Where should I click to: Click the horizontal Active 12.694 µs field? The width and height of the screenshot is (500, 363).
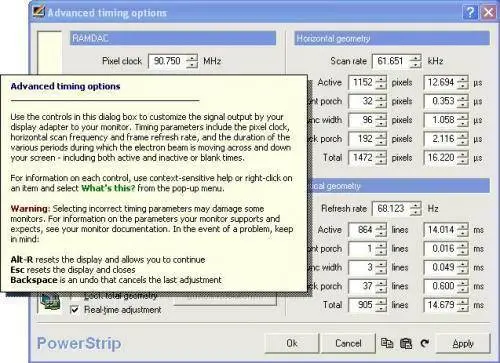tap(441, 82)
